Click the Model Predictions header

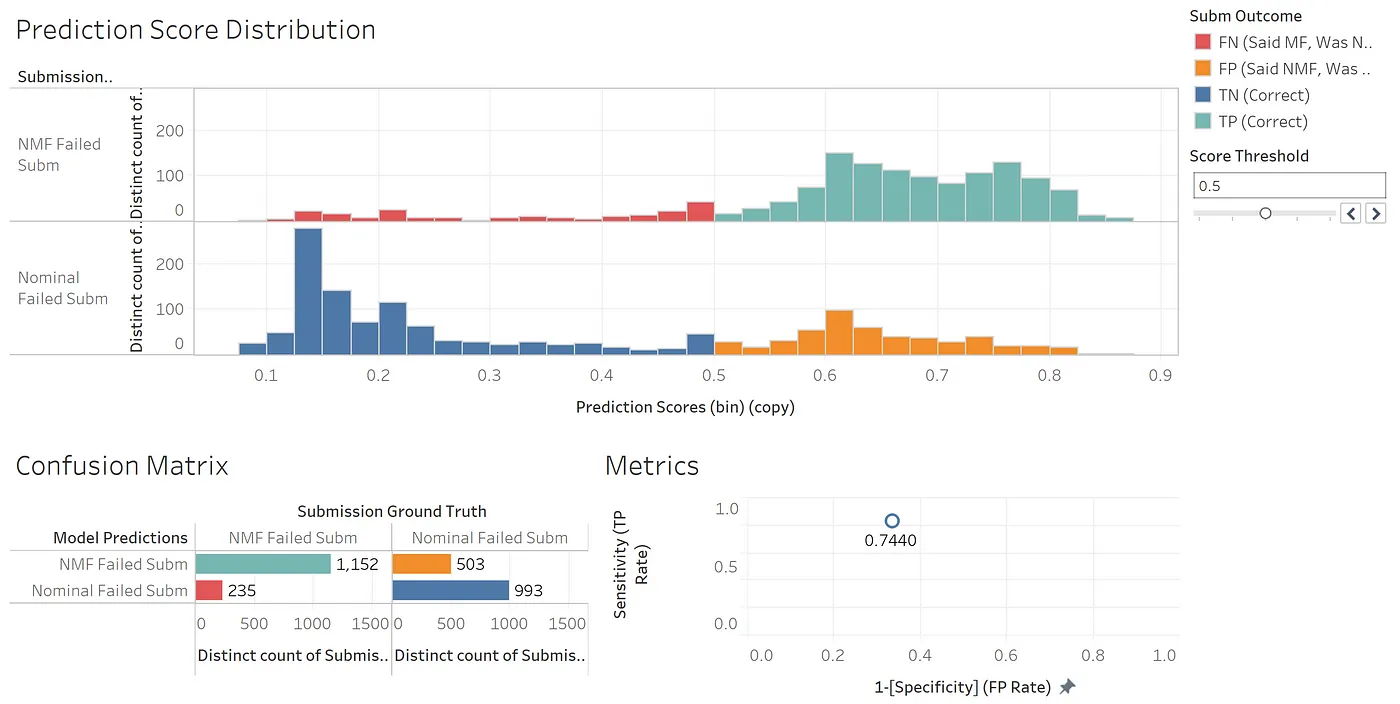[120, 538]
